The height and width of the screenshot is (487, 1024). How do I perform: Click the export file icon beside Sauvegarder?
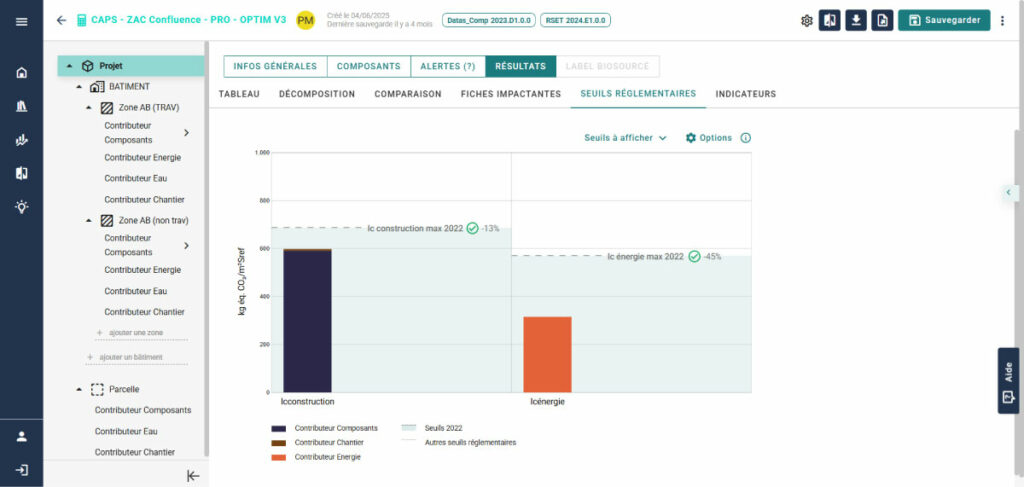coord(881,21)
